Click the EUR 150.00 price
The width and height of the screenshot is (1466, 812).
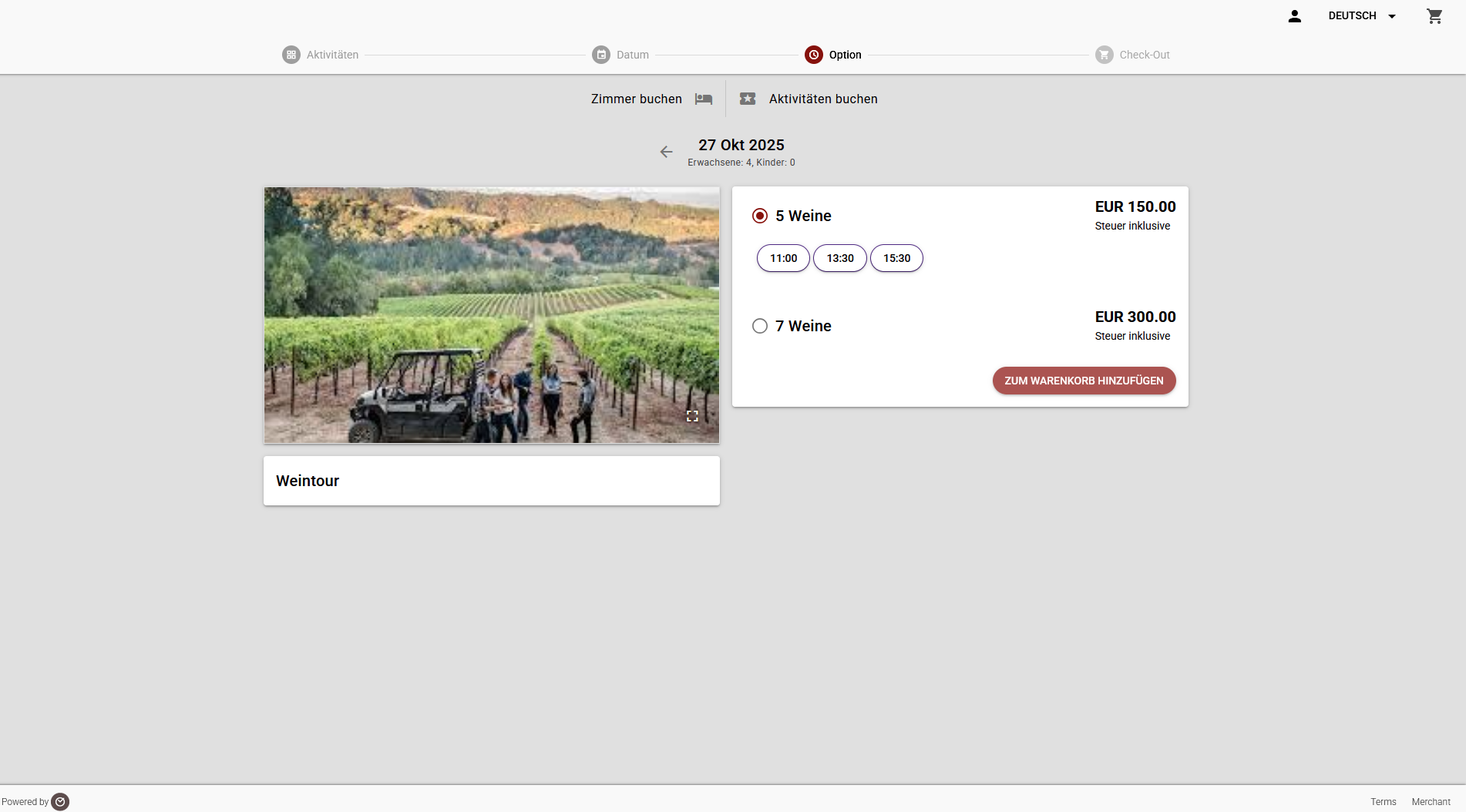(x=1135, y=206)
